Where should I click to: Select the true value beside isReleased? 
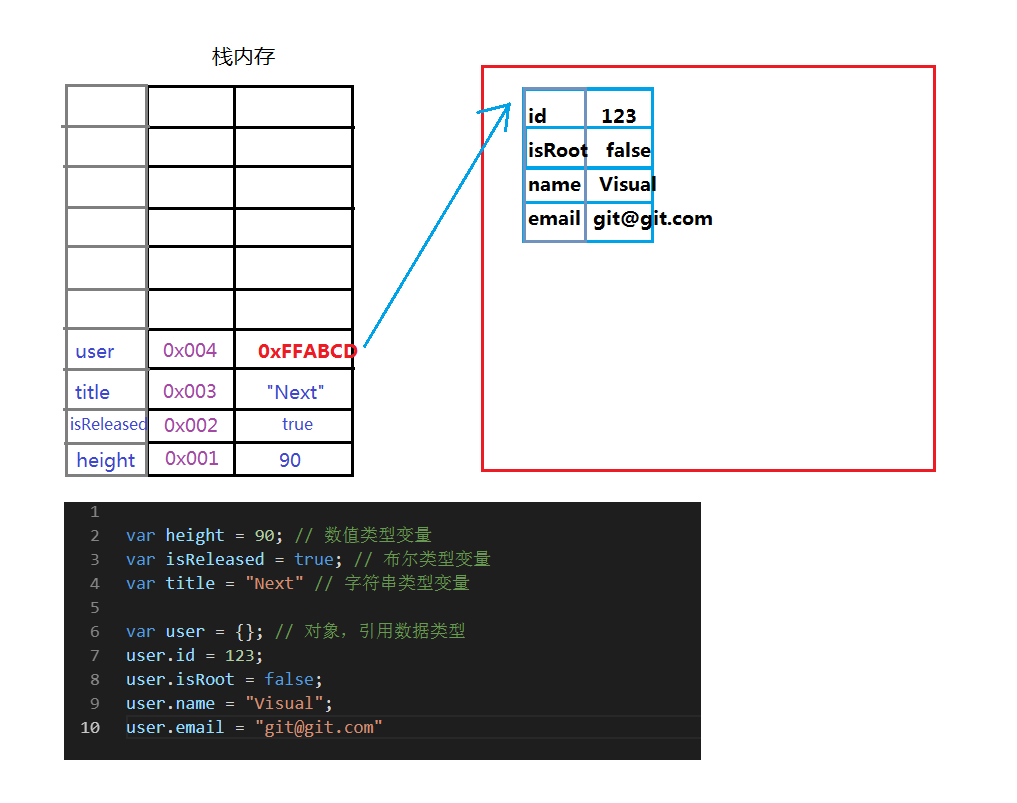(295, 424)
